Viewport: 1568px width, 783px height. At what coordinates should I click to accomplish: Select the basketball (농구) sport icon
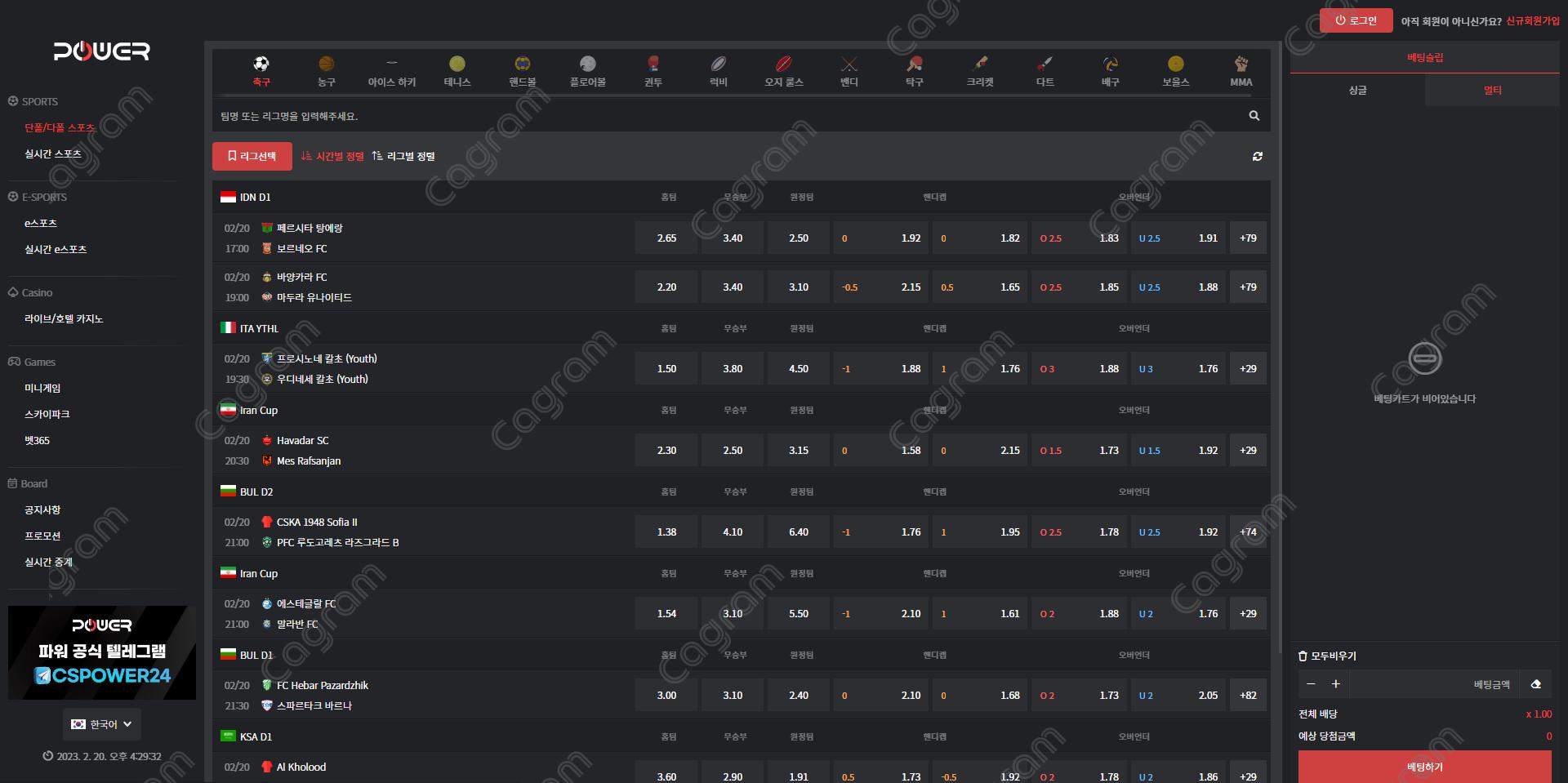[x=326, y=65]
